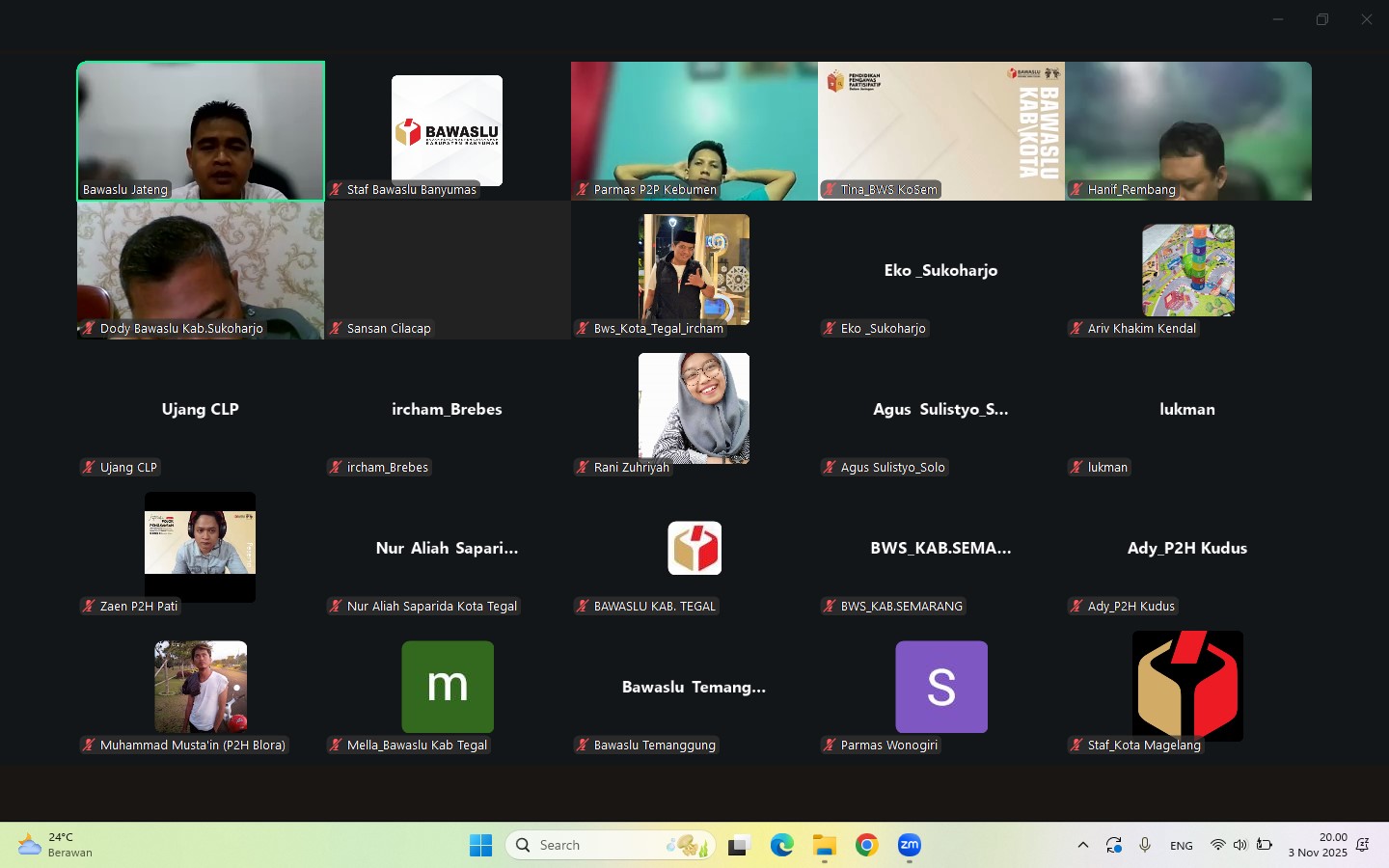Select the Rani Zuhriyah participant tile
1389x868 pixels.
[694, 409]
